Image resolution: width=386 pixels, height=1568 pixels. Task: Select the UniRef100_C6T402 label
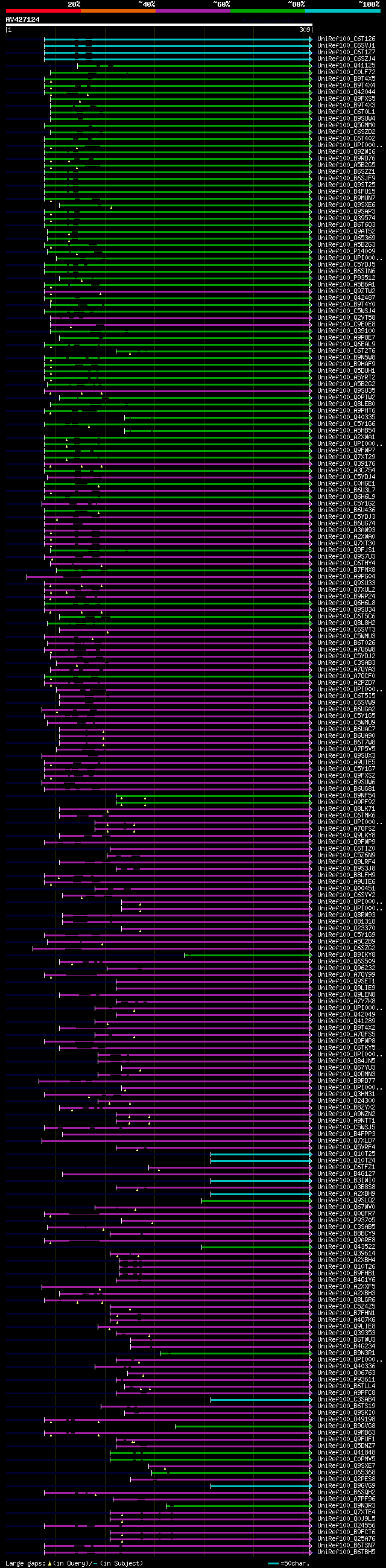(346, 138)
